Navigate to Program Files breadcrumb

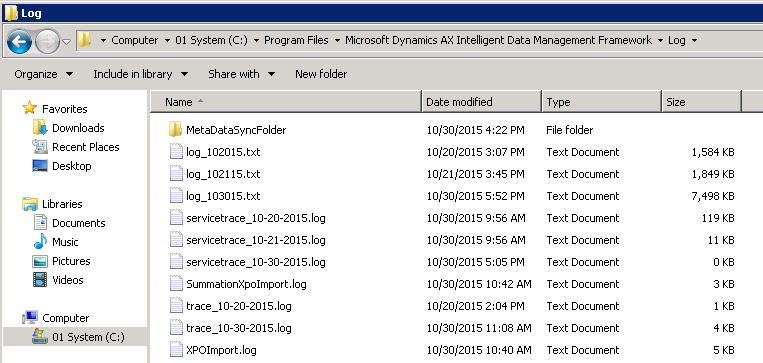click(x=296, y=40)
